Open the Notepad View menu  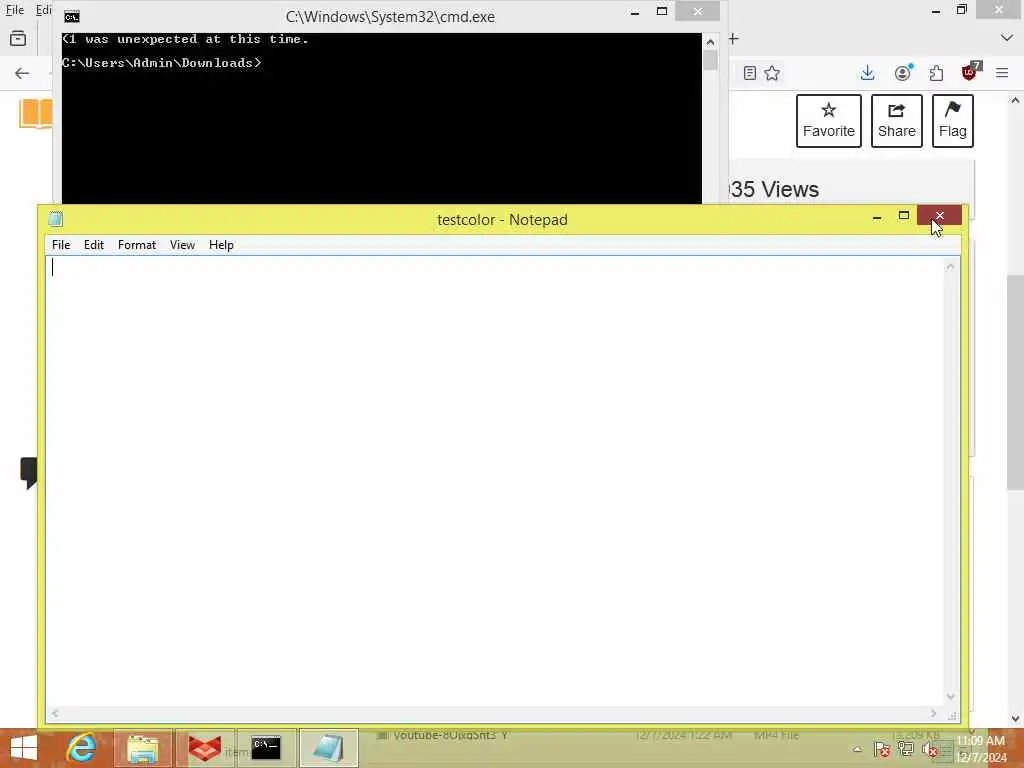tap(182, 245)
